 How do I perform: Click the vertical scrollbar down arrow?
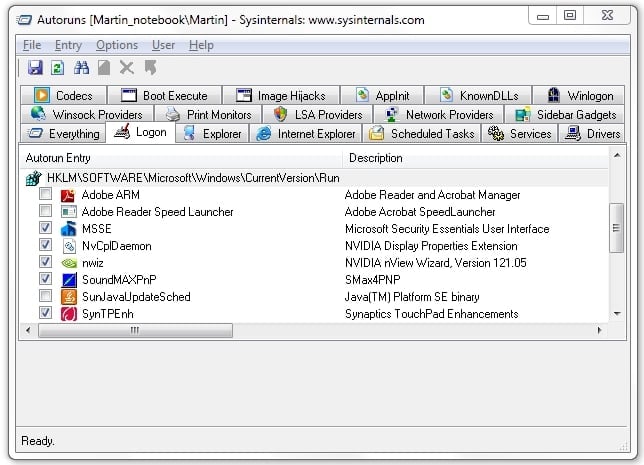pyautogui.click(x=616, y=314)
